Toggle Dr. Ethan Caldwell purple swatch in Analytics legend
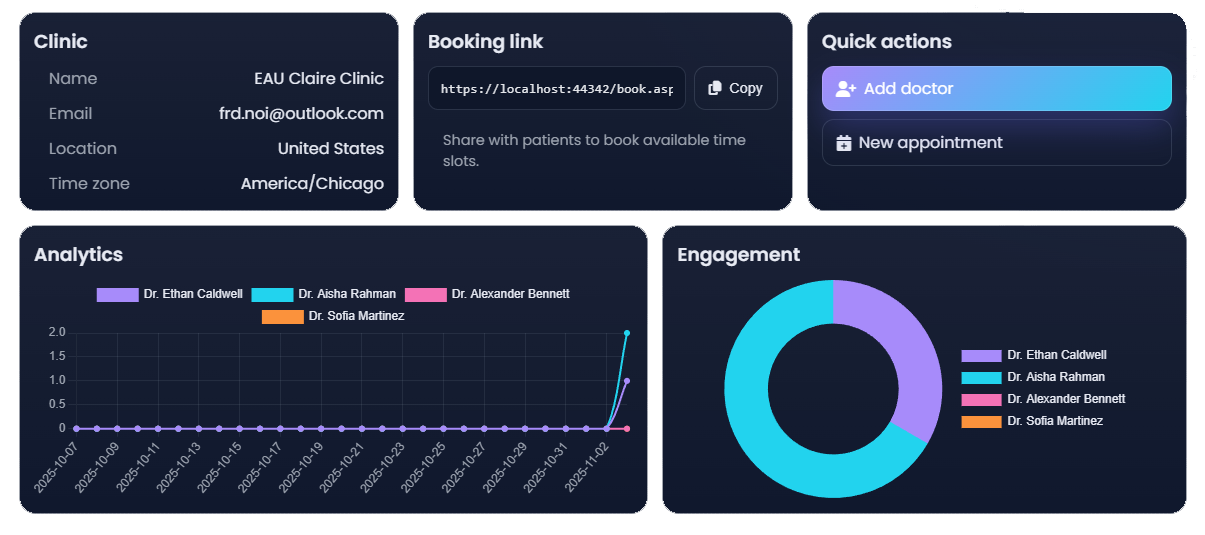1205x535 pixels. pos(117,294)
